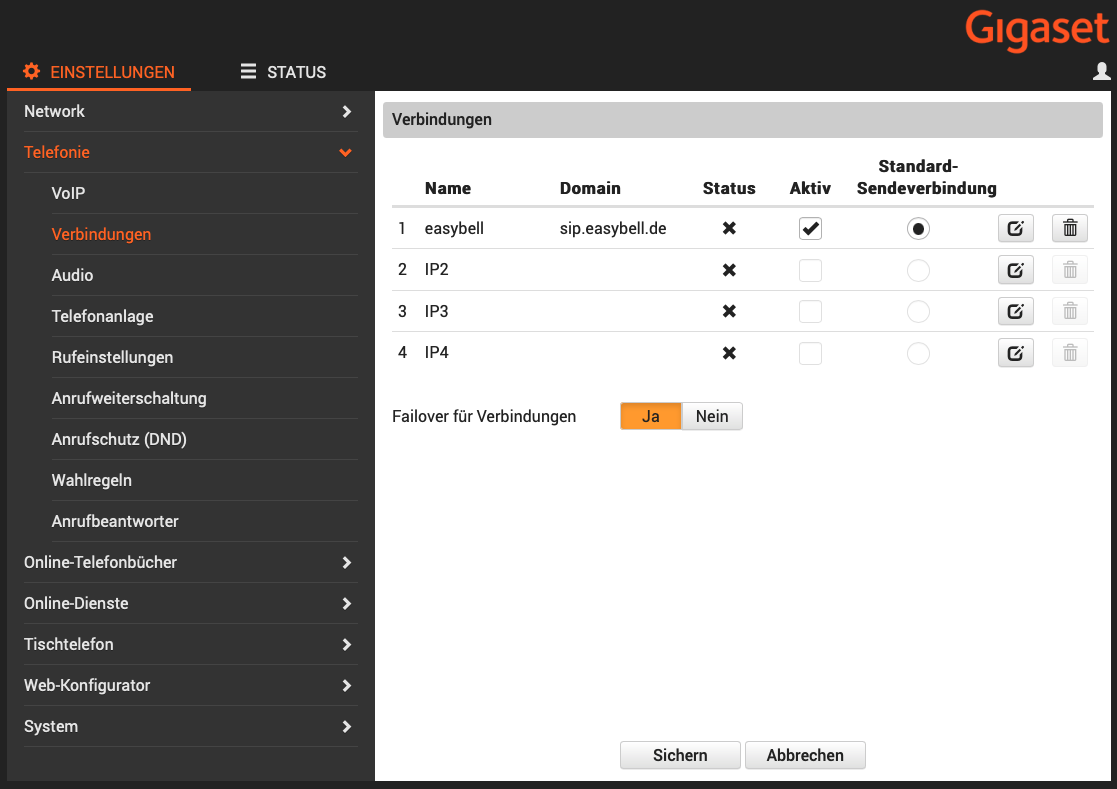Click the Gigaset logo
The height and width of the screenshot is (789, 1117).
(1037, 30)
